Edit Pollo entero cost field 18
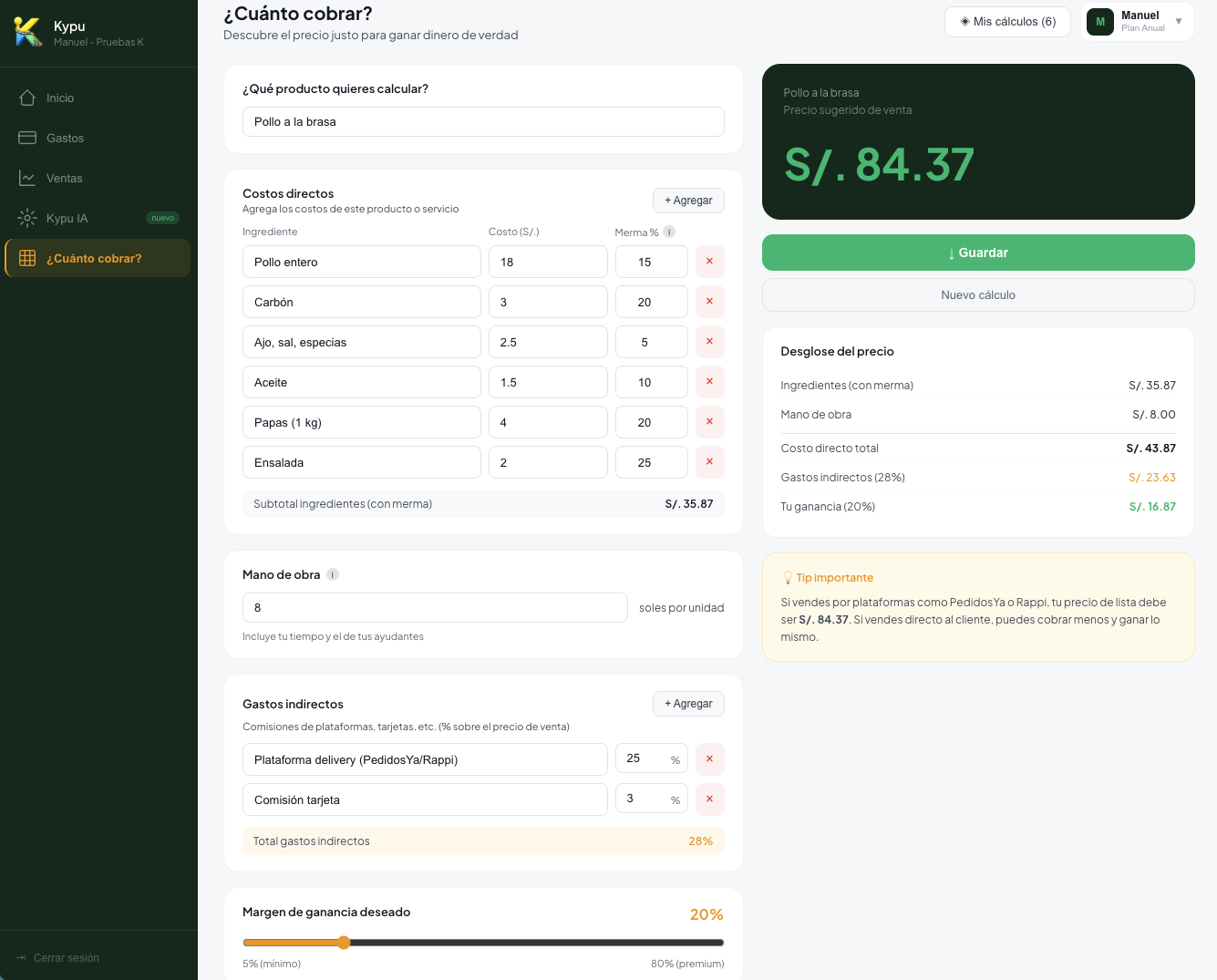The width and height of the screenshot is (1217, 980). pyautogui.click(x=548, y=262)
